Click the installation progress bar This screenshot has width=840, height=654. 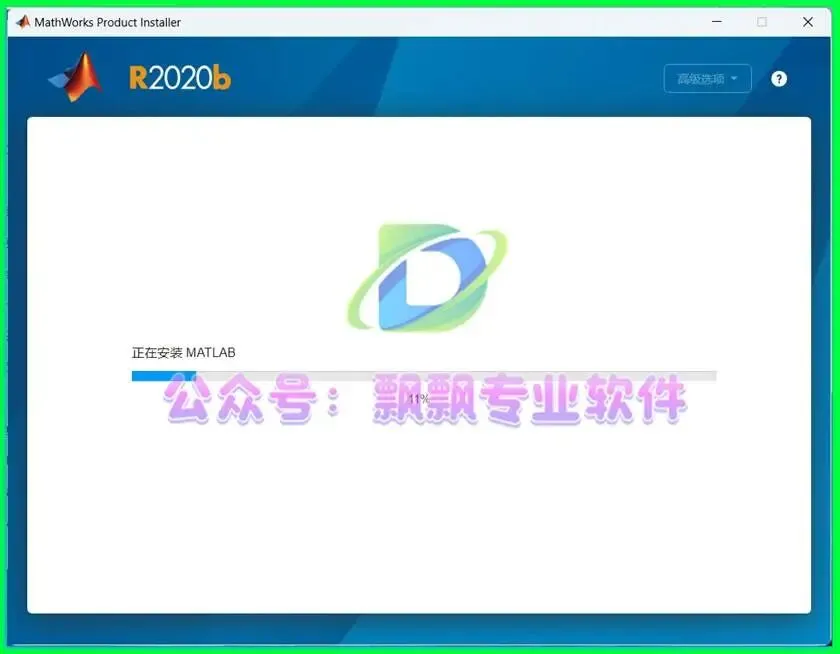coord(424,376)
